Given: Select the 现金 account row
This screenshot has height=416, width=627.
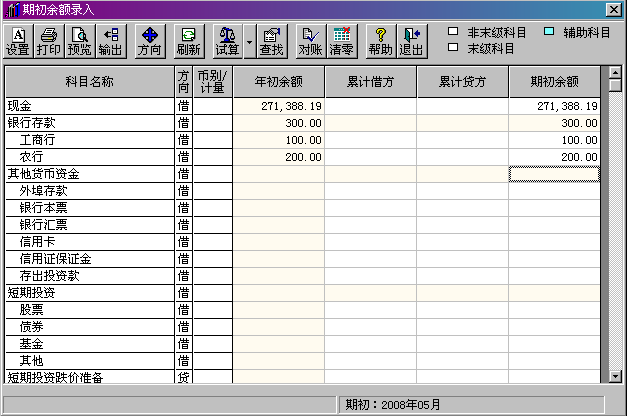Looking at the screenshot, I should [90, 106].
